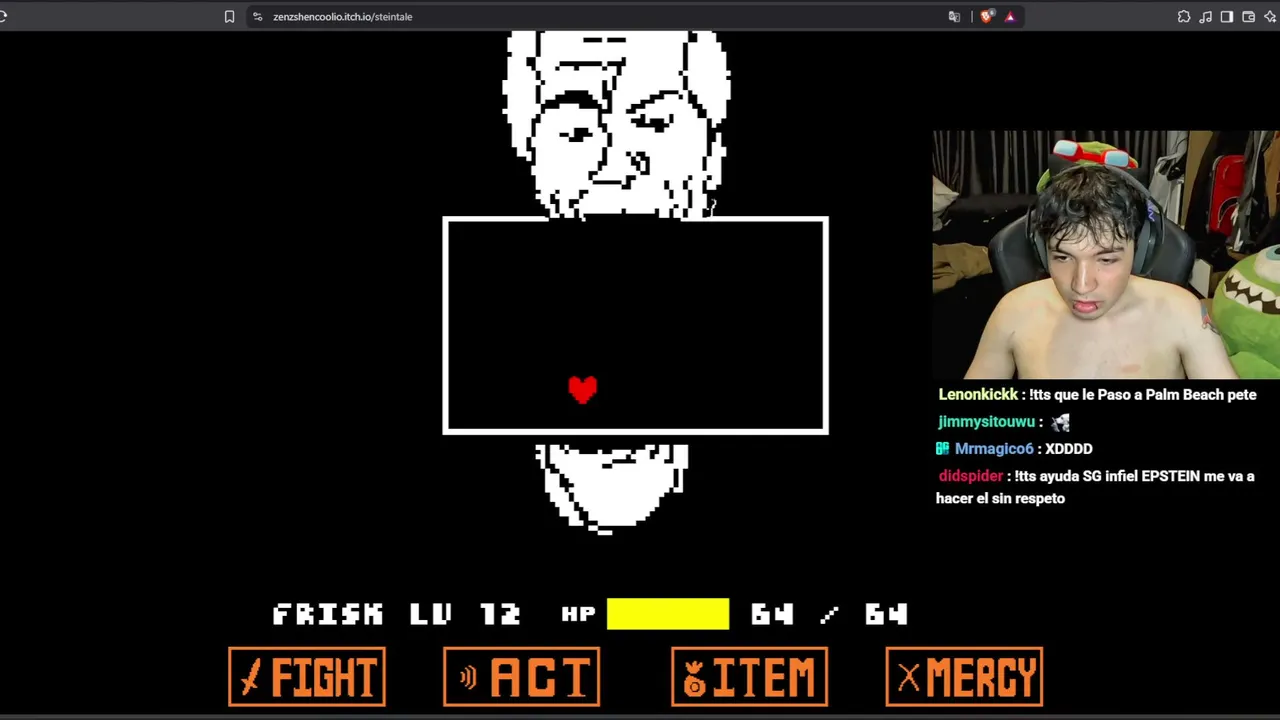Choose the ACT battle option
This screenshot has height=720, width=1280.
[x=521, y=677]
